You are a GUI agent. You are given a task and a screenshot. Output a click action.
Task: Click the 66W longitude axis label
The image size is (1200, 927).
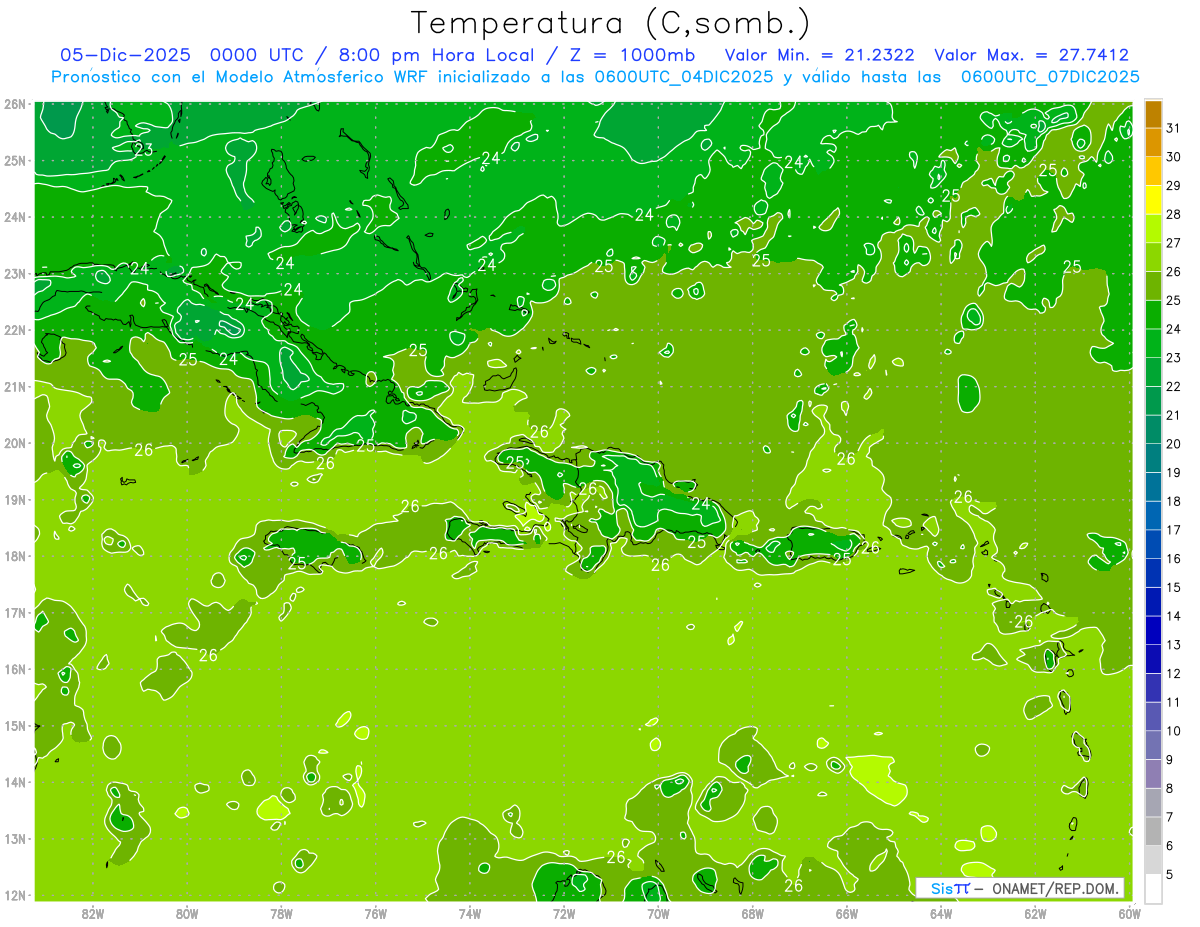pyautogui.click(x=847, y=914)
